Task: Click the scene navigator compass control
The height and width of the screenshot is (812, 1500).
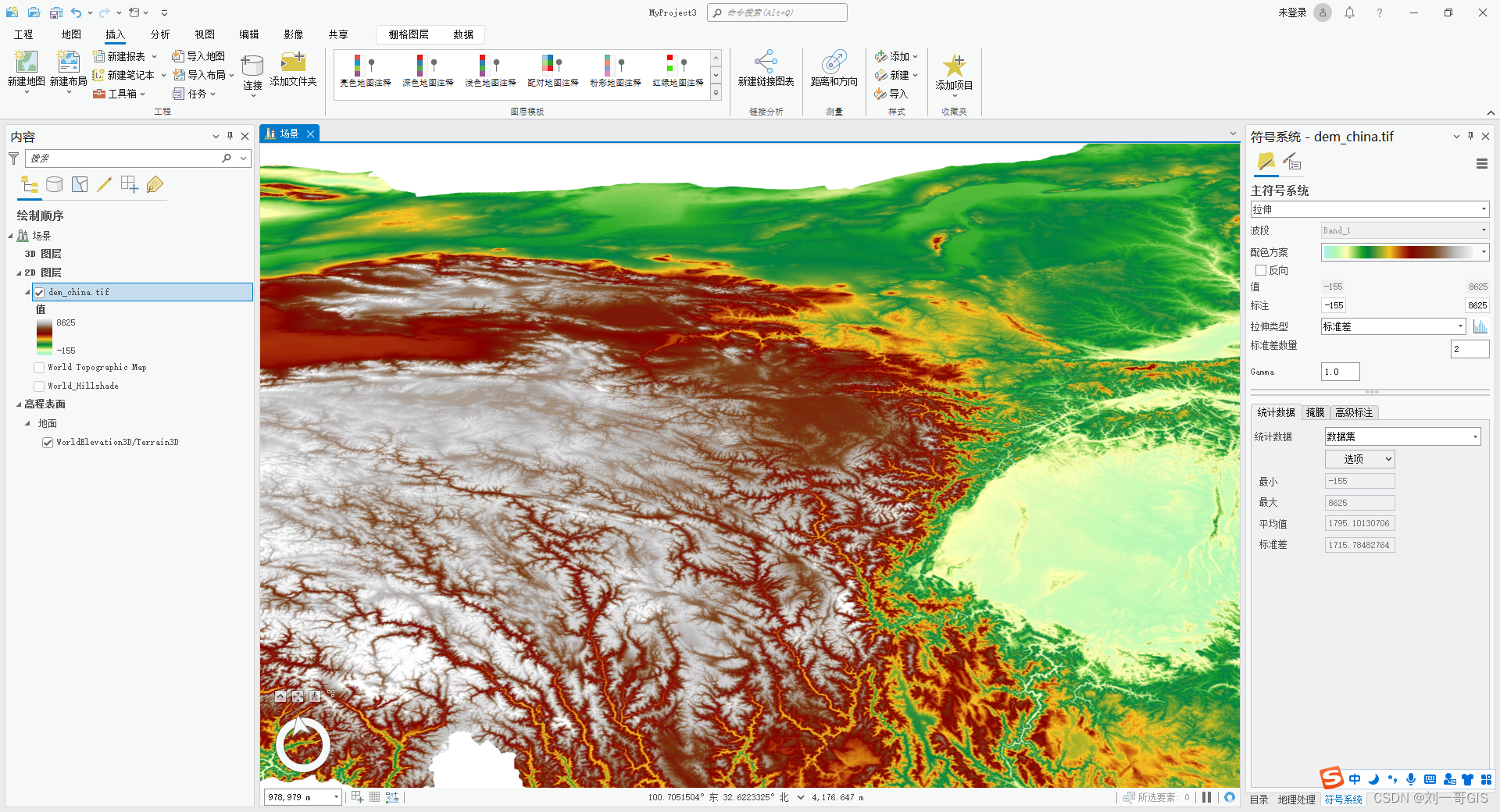Action: point(302,743)
